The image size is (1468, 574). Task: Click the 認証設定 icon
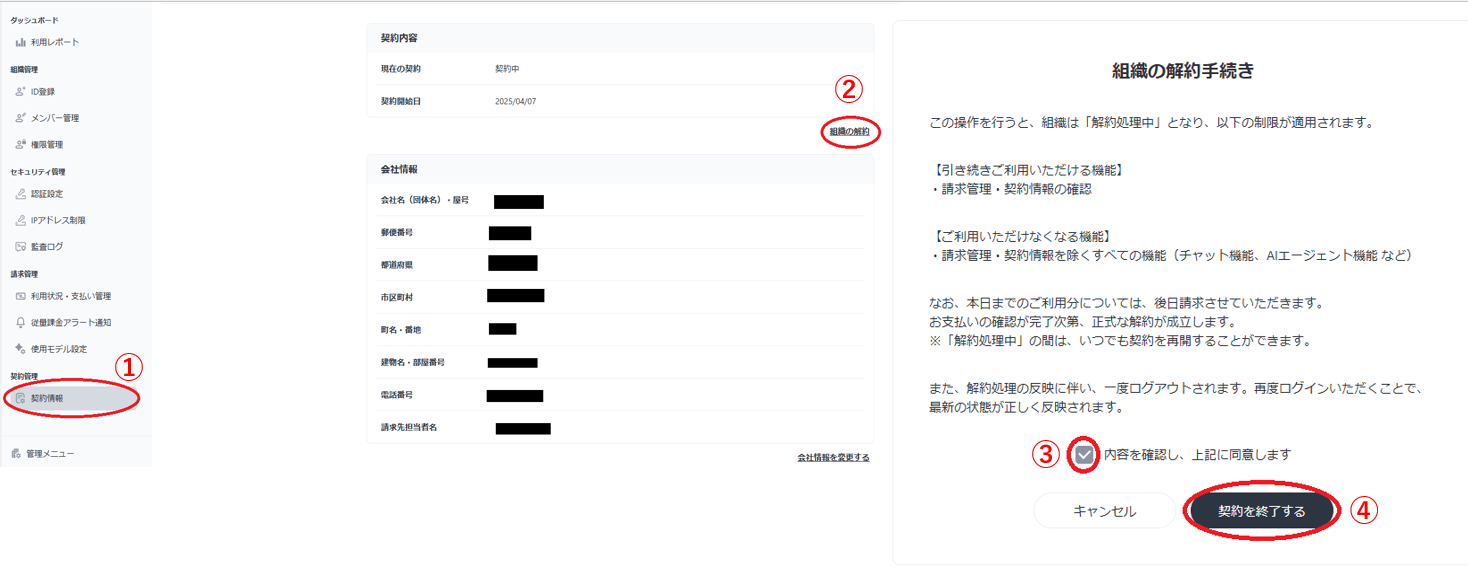(x=20, y=194)
